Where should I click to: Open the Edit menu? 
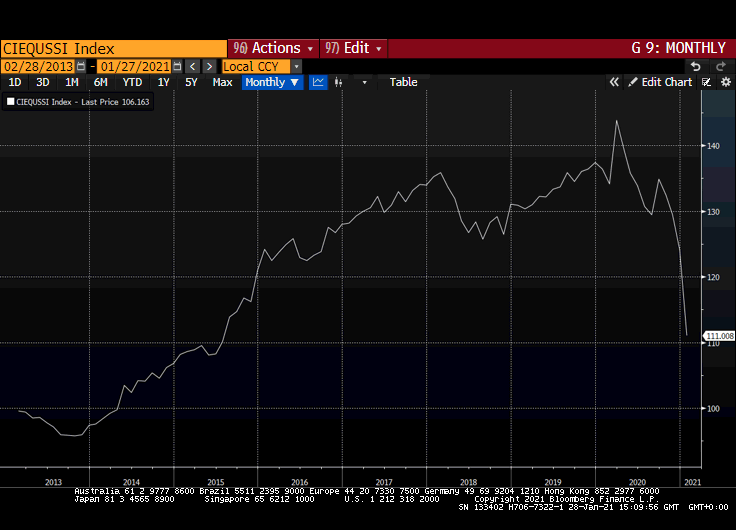pos(353,48)
